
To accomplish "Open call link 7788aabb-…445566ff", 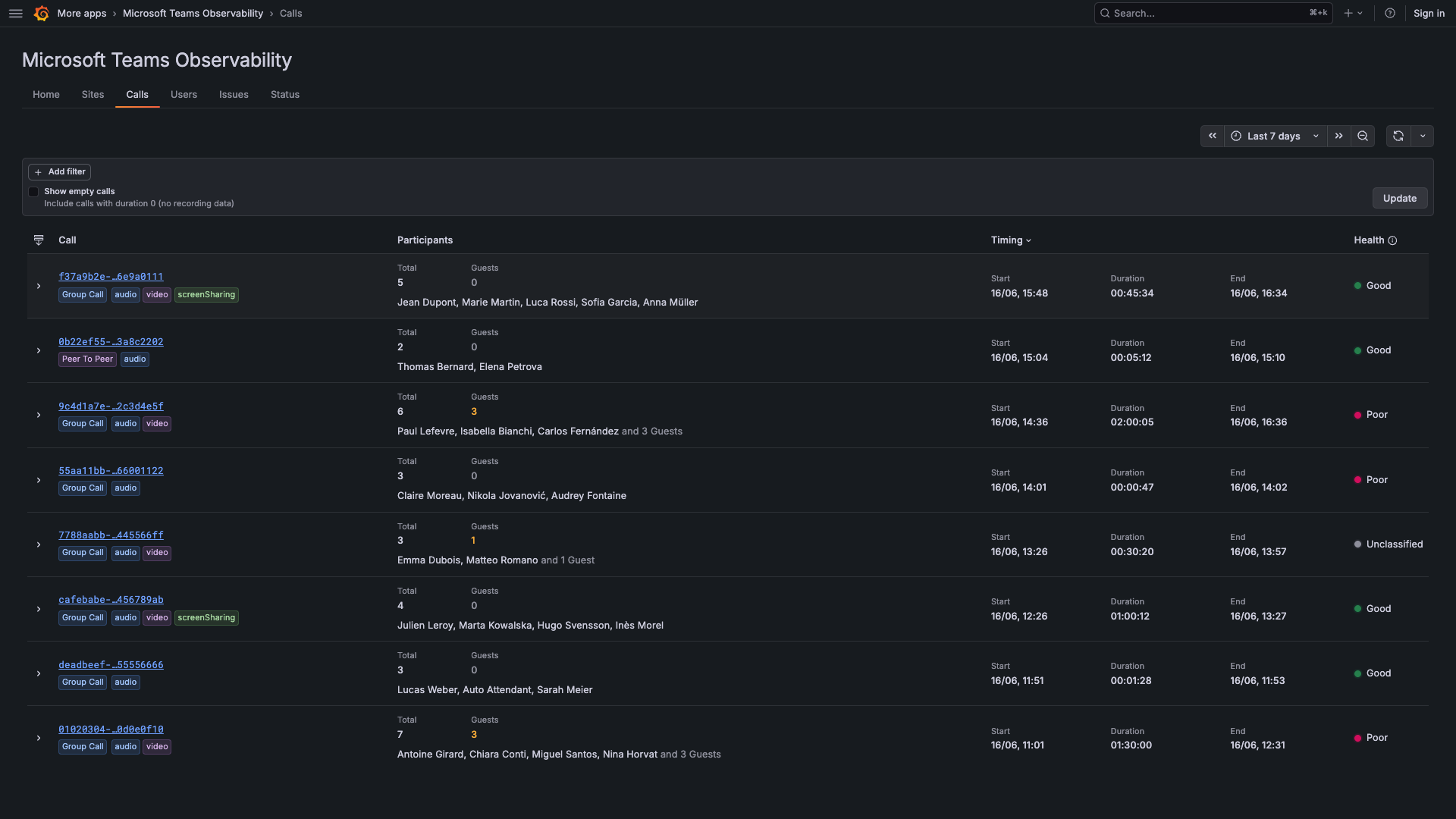I will pyautogui.click(x=111, y=535).
